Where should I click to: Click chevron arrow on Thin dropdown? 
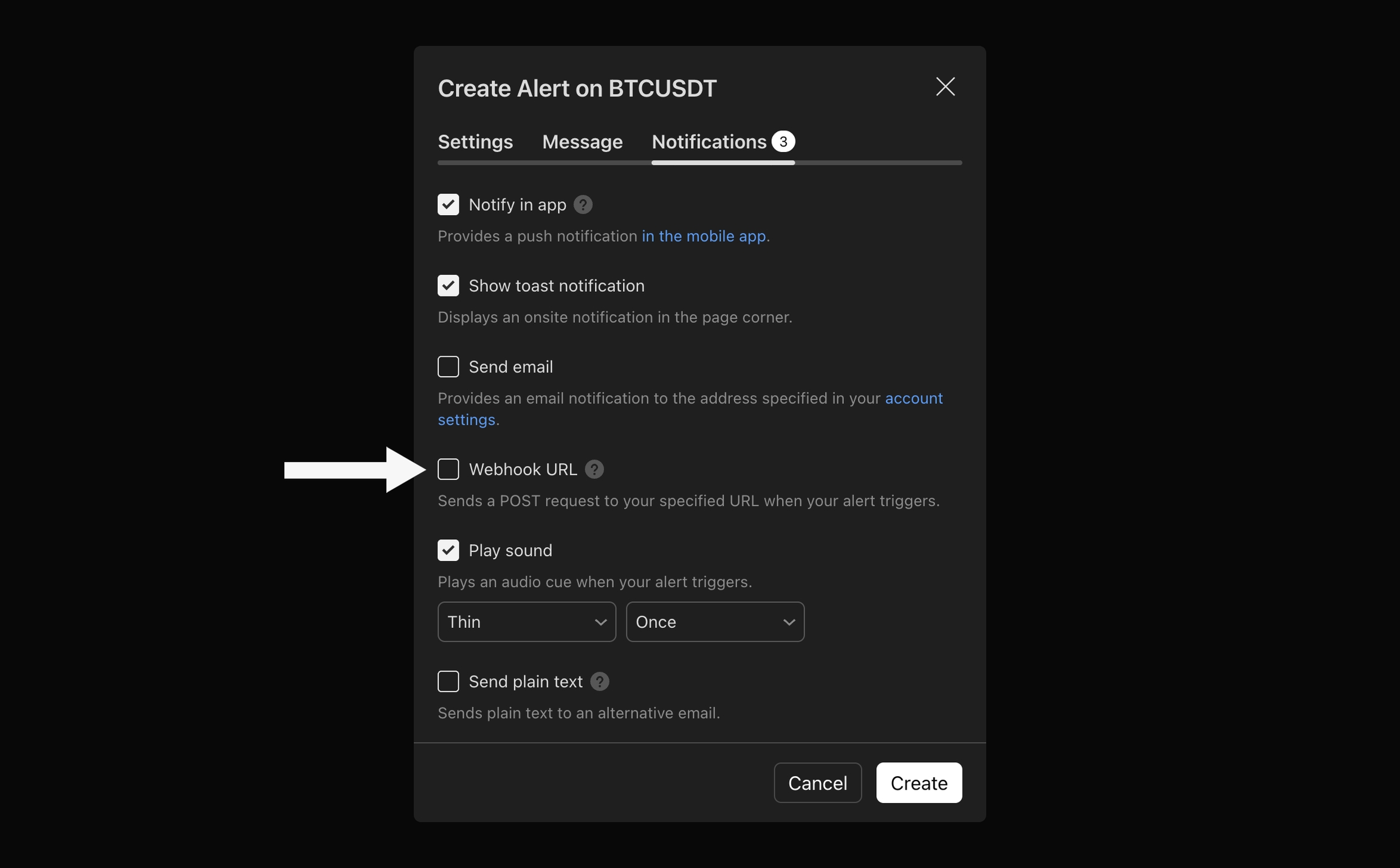[x=600, y=622]
